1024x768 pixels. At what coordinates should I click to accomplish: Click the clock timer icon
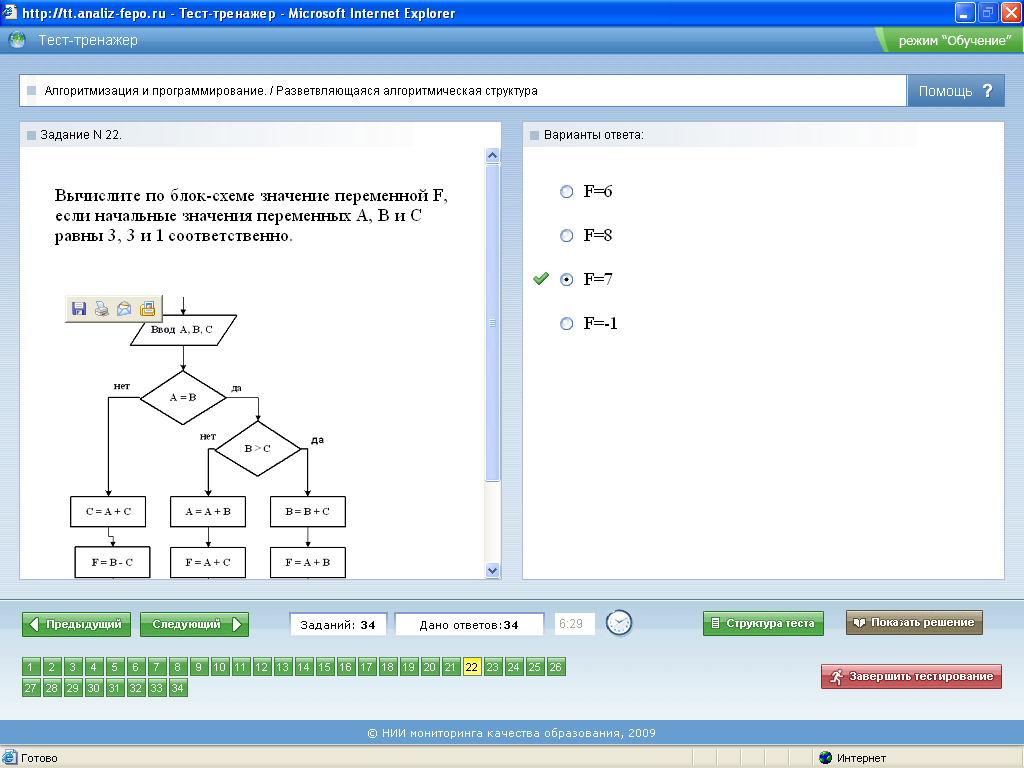pyautogui.click(x=619, y=623)
